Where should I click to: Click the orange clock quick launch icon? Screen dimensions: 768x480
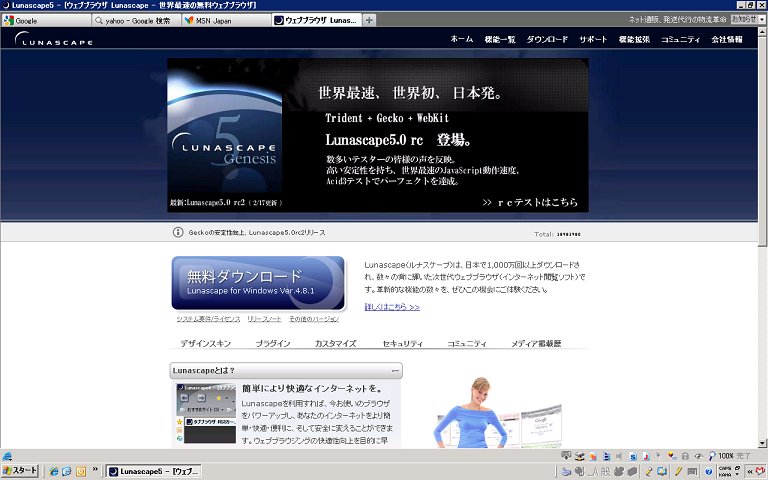[x=80, y=471]
